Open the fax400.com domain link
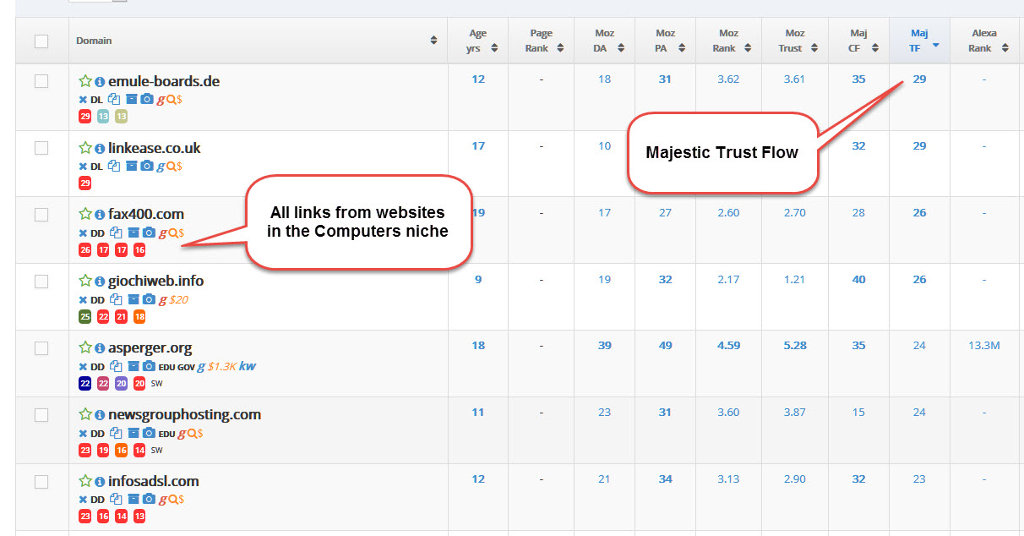Image resolution: width=1024 pixels, height=536 pixels. tap(146, 214)
